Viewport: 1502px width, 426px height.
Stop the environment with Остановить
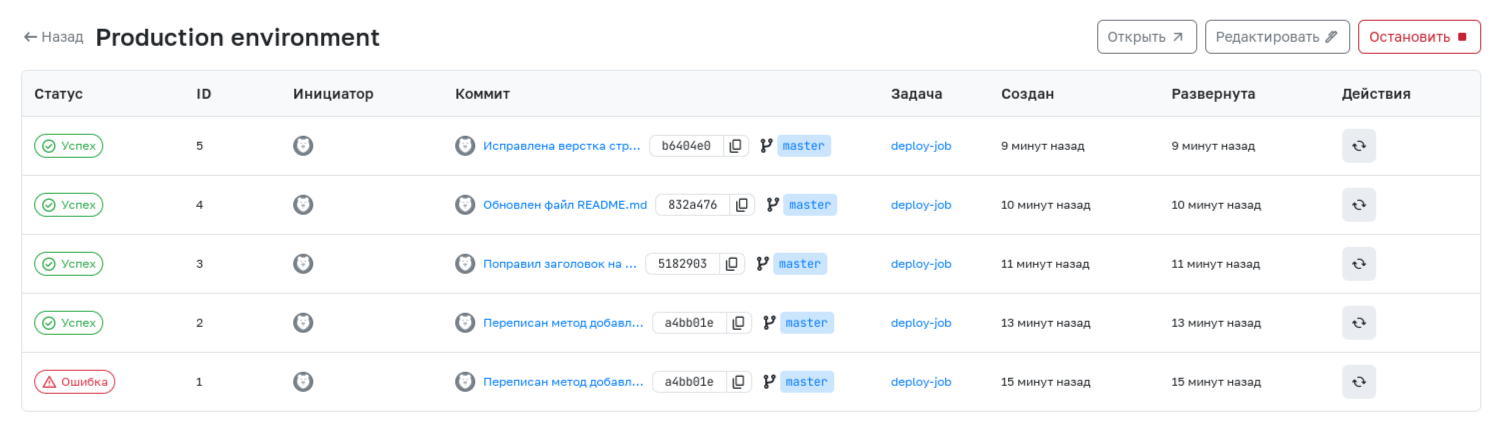tap(1419, 37)
